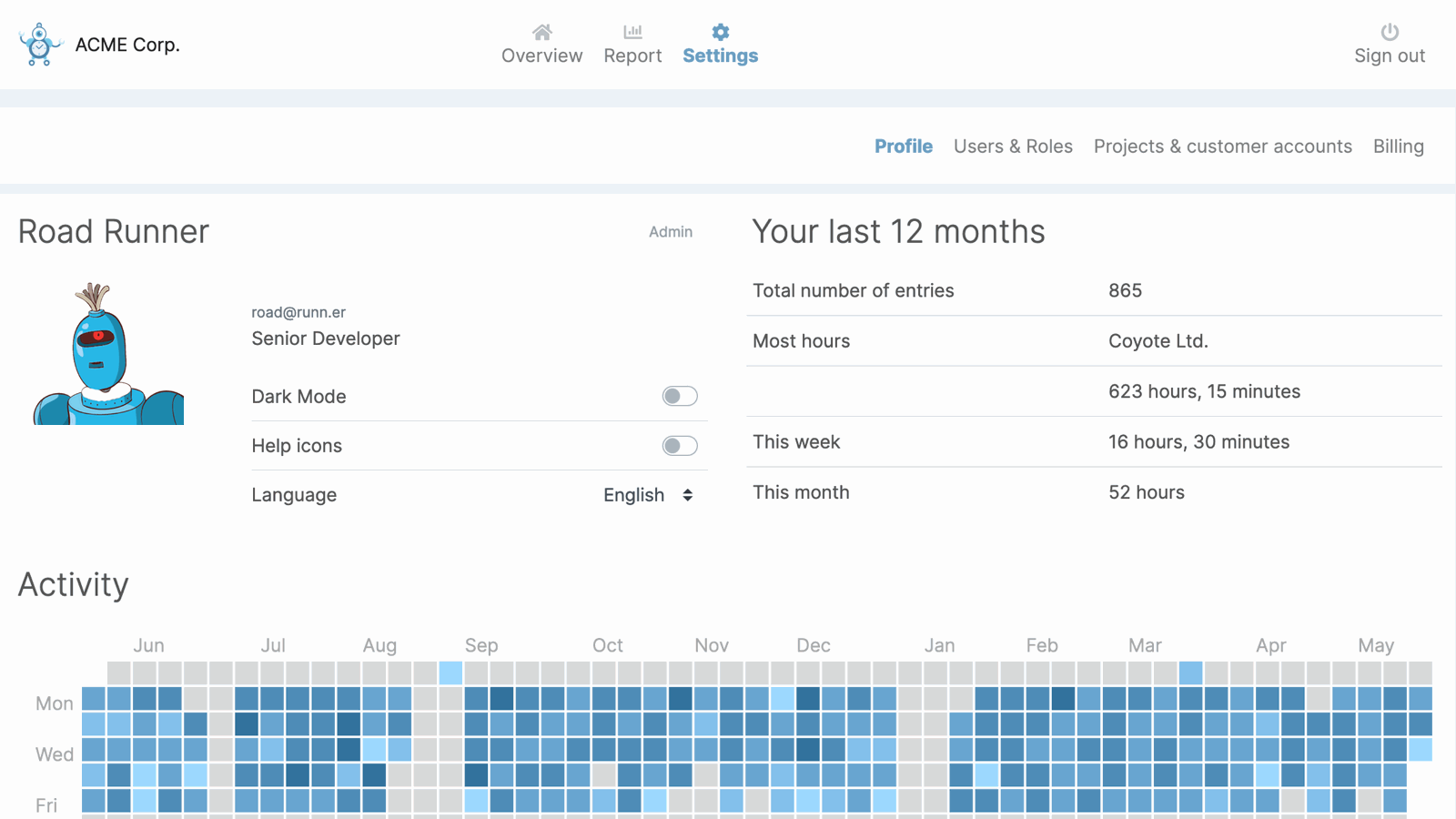The image size is (1456, 819).
Task: Open the Language dropdown showing English
Action: (x=648, y=495)
